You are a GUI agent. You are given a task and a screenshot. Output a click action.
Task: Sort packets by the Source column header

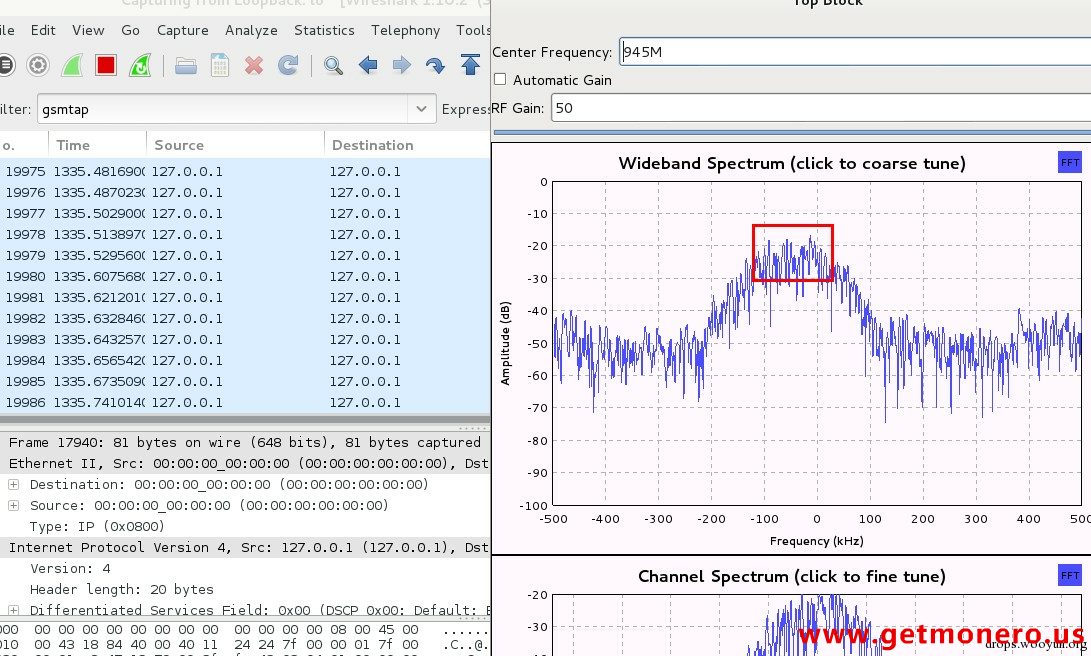coord(179,145)
